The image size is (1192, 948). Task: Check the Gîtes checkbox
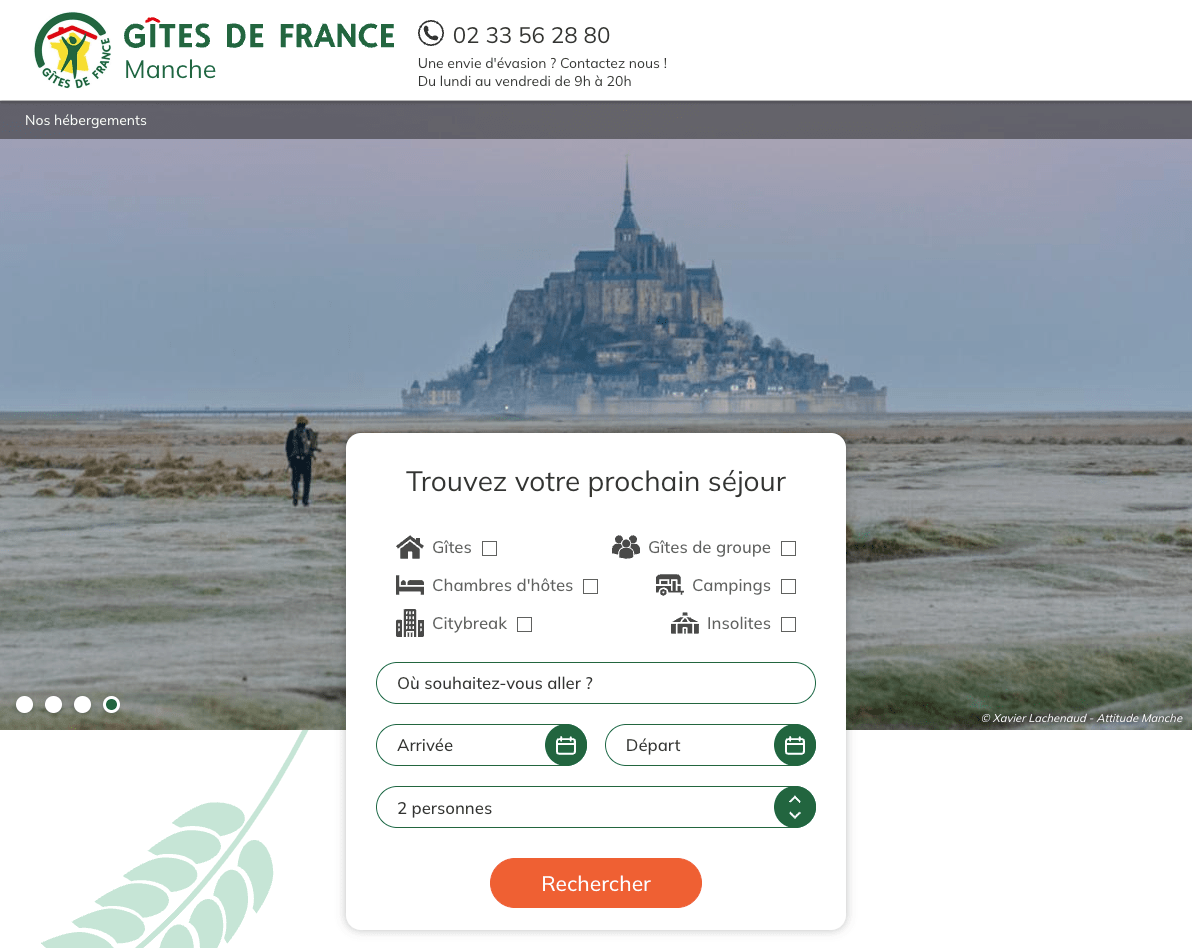490,548
